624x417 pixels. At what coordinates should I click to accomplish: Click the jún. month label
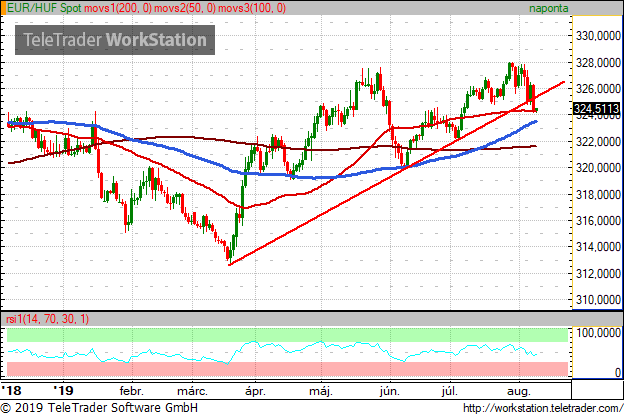click(x=389, y=391)
